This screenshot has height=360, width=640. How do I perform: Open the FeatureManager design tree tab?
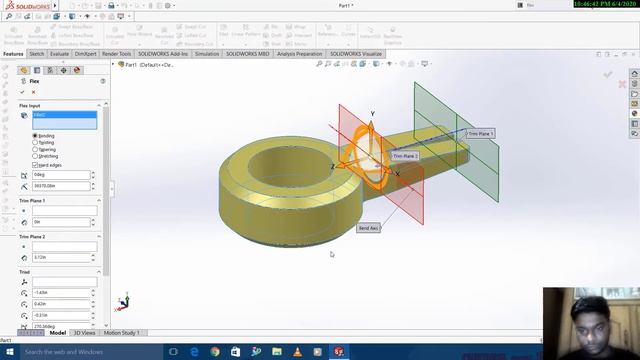pyautogui.click(x=24, y=70)
